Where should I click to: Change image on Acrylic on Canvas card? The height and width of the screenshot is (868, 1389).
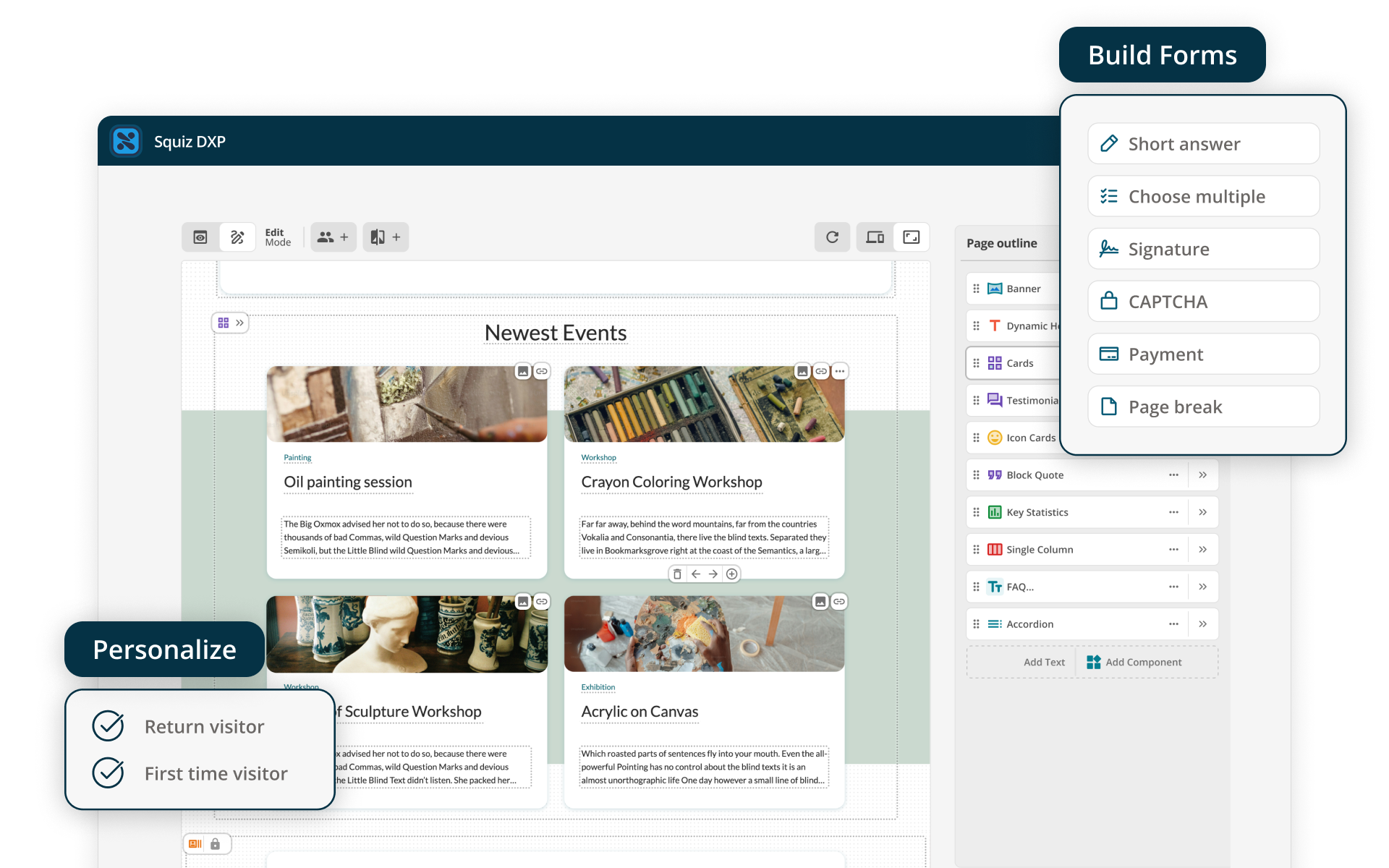click(x=820, y=601)
